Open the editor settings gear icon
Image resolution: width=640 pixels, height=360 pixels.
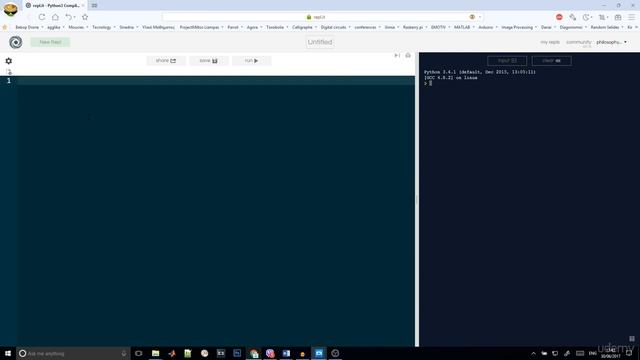point(9,61)
